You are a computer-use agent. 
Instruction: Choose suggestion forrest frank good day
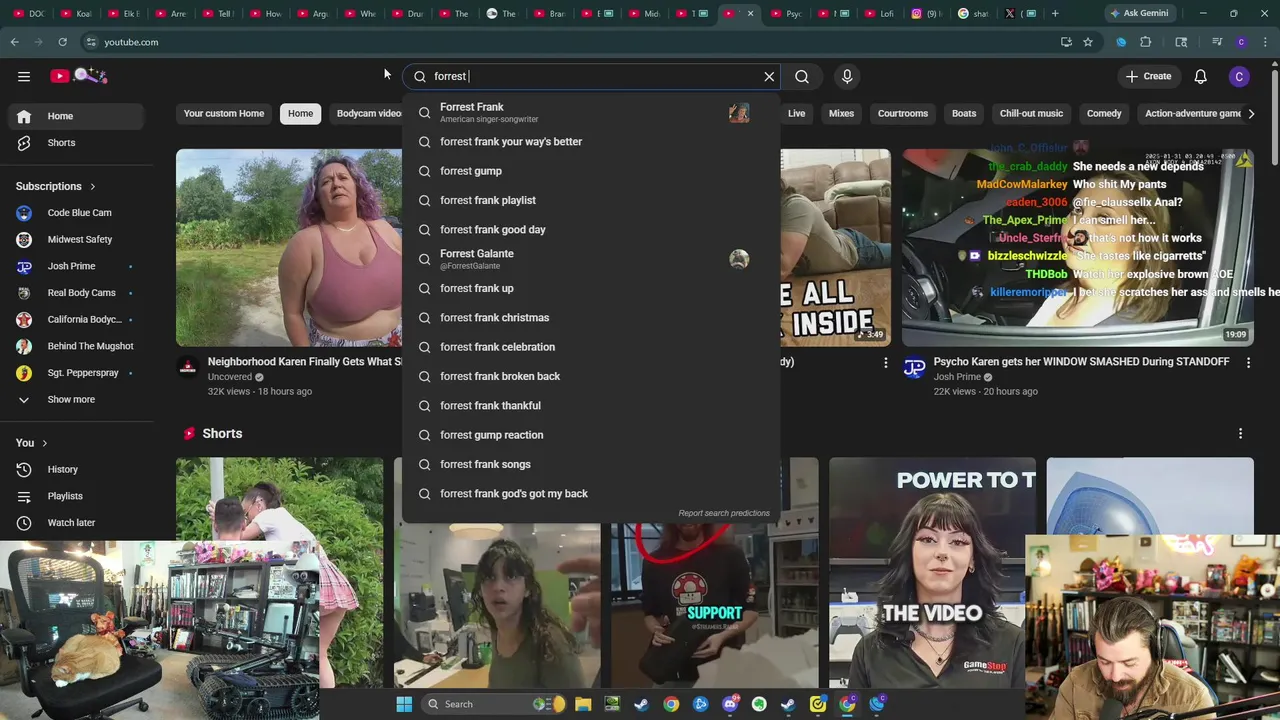[590, 230]
